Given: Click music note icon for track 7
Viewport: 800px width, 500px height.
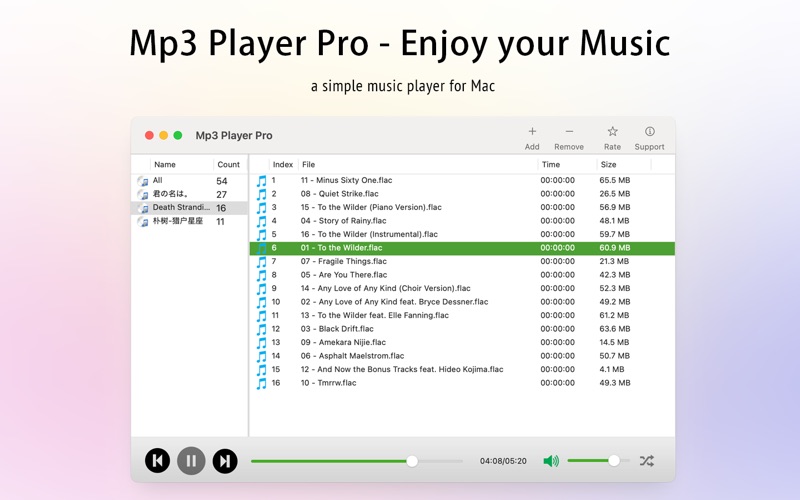Looking at the screenshot, I should [x=261, y=262].
